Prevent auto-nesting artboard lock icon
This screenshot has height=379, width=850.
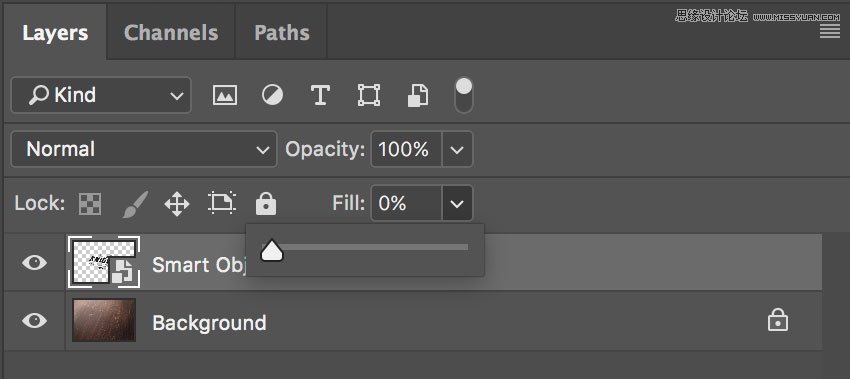coord(222,203)
